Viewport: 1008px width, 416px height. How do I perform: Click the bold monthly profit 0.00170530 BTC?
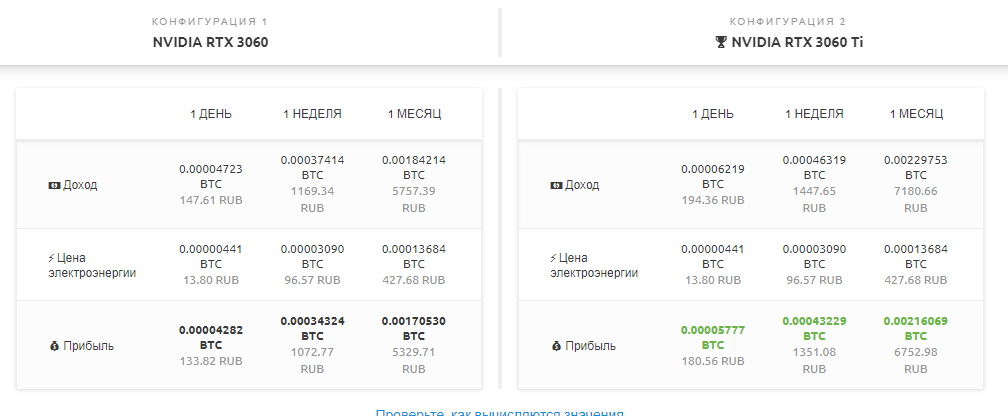[x=414, y=329]
